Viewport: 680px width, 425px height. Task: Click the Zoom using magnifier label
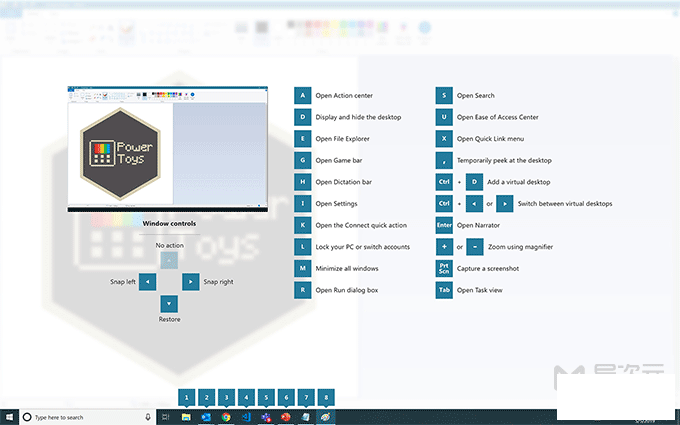tap(520, 247)
